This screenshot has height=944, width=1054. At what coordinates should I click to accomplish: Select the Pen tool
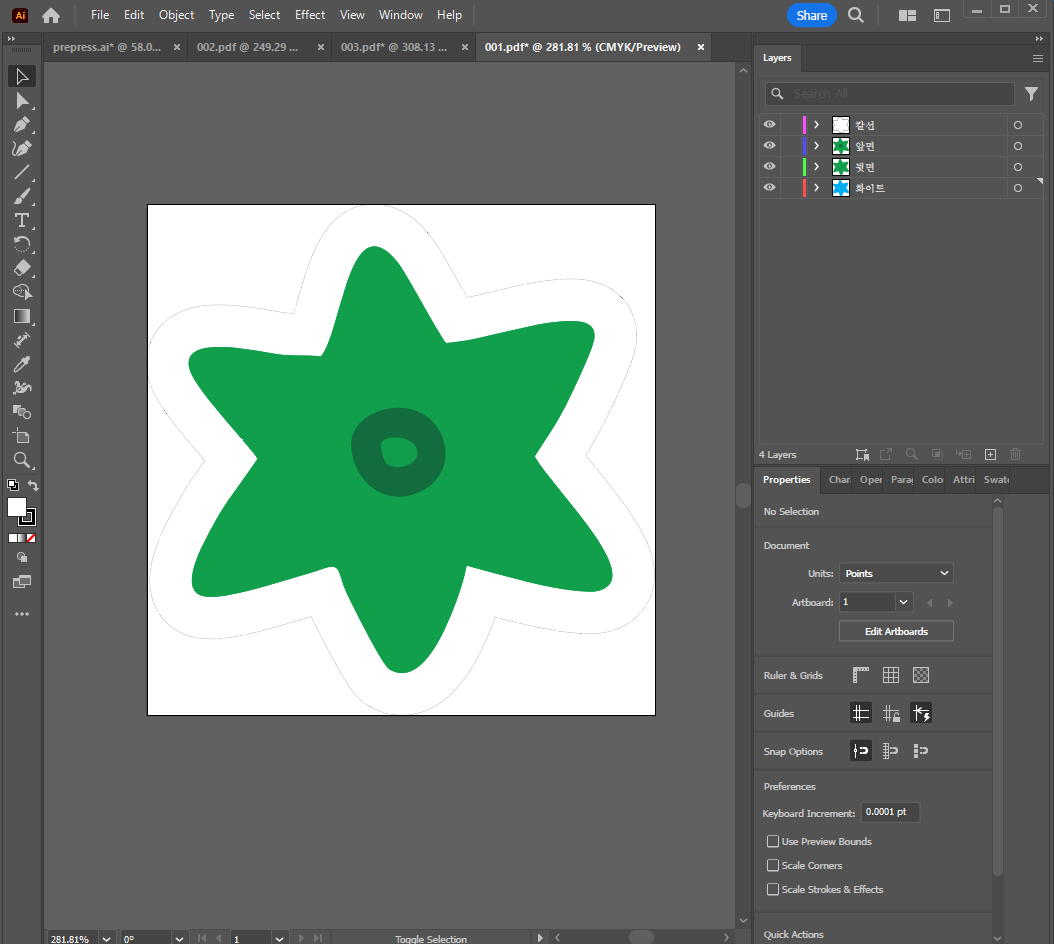[22, 124]
